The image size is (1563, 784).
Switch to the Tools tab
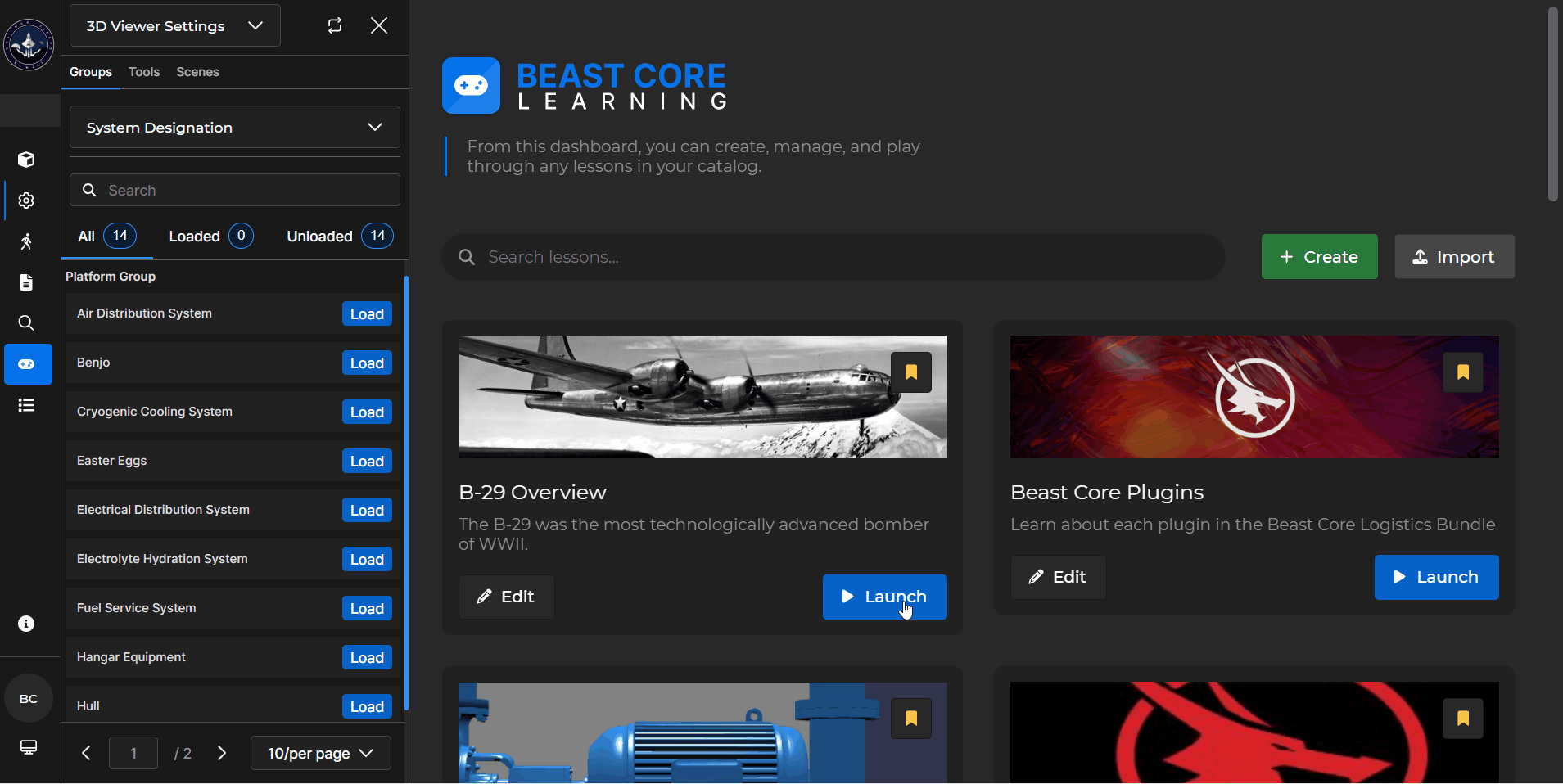pyautogui.click(x=144, y=72)
